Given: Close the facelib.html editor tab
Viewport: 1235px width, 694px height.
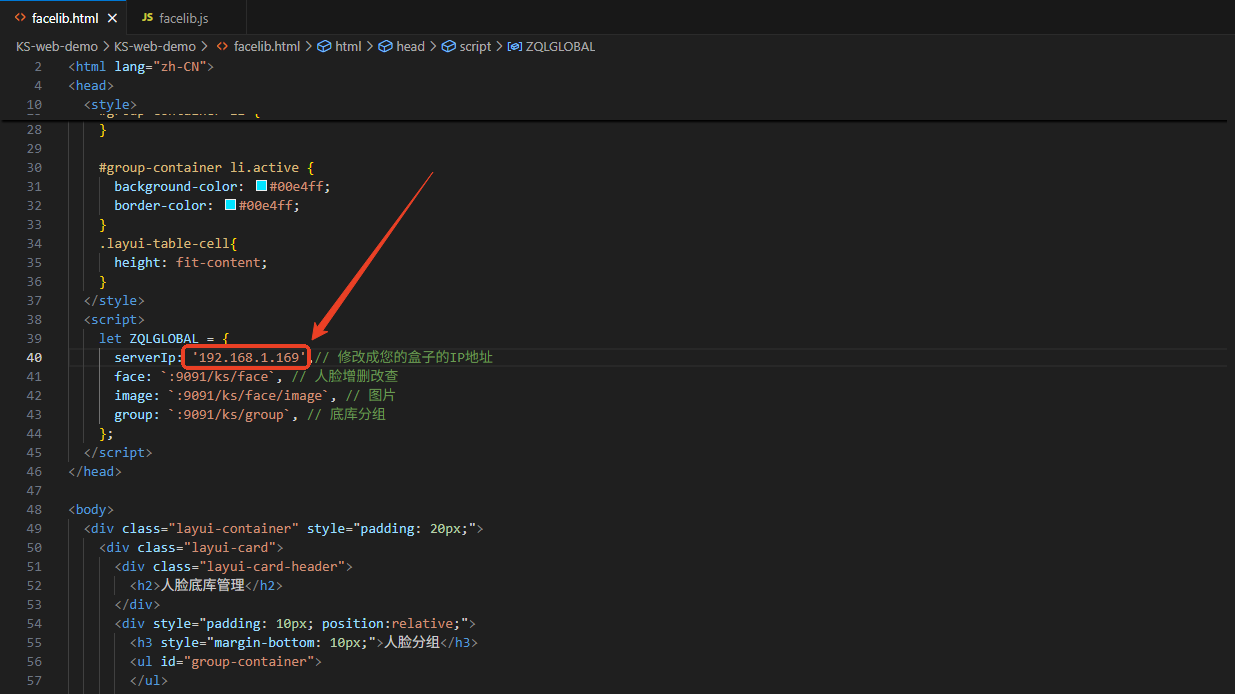Looking at the screenshot, I should 112,18.
